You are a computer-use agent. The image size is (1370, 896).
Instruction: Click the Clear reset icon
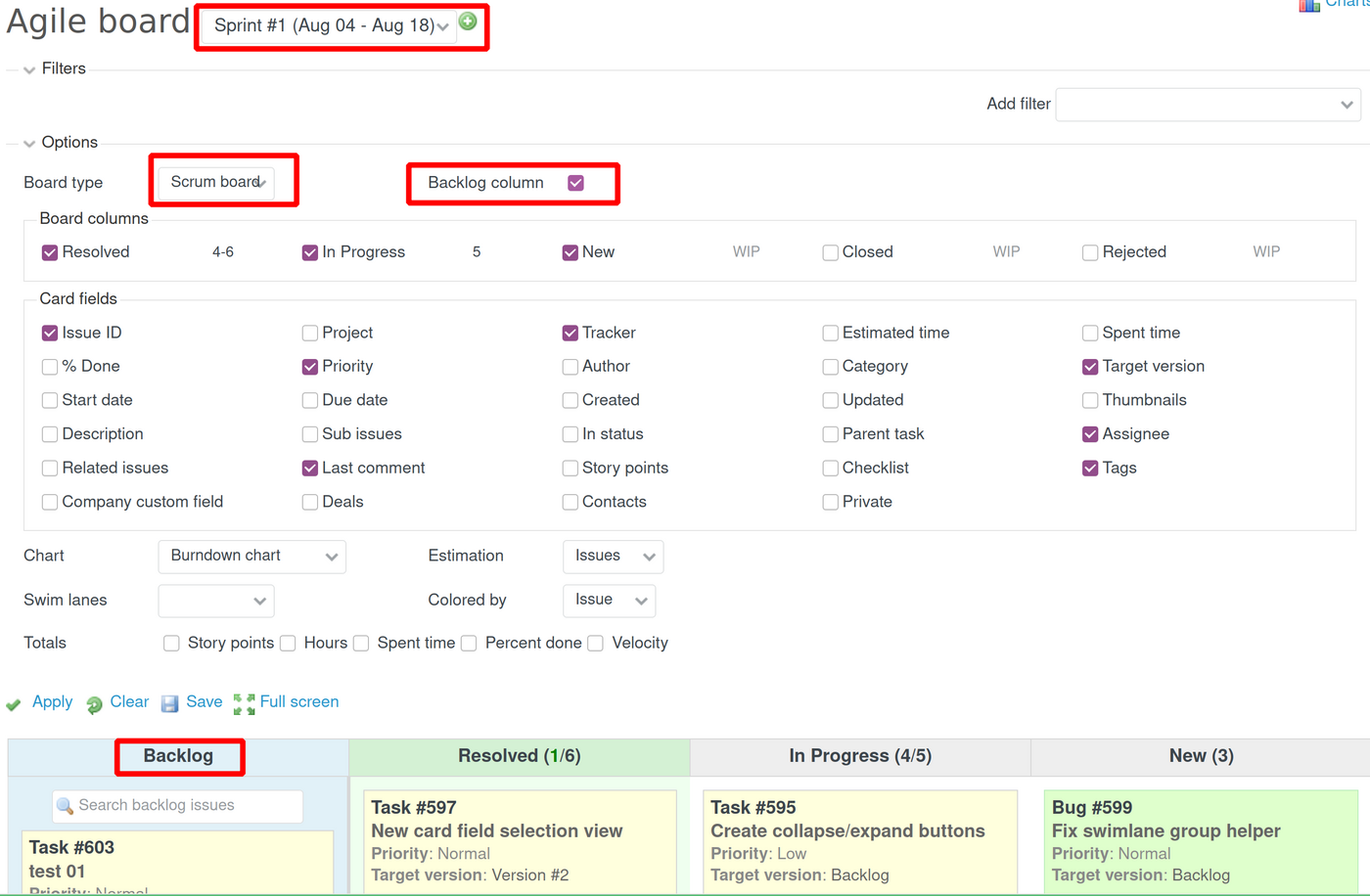click(94, 704)
